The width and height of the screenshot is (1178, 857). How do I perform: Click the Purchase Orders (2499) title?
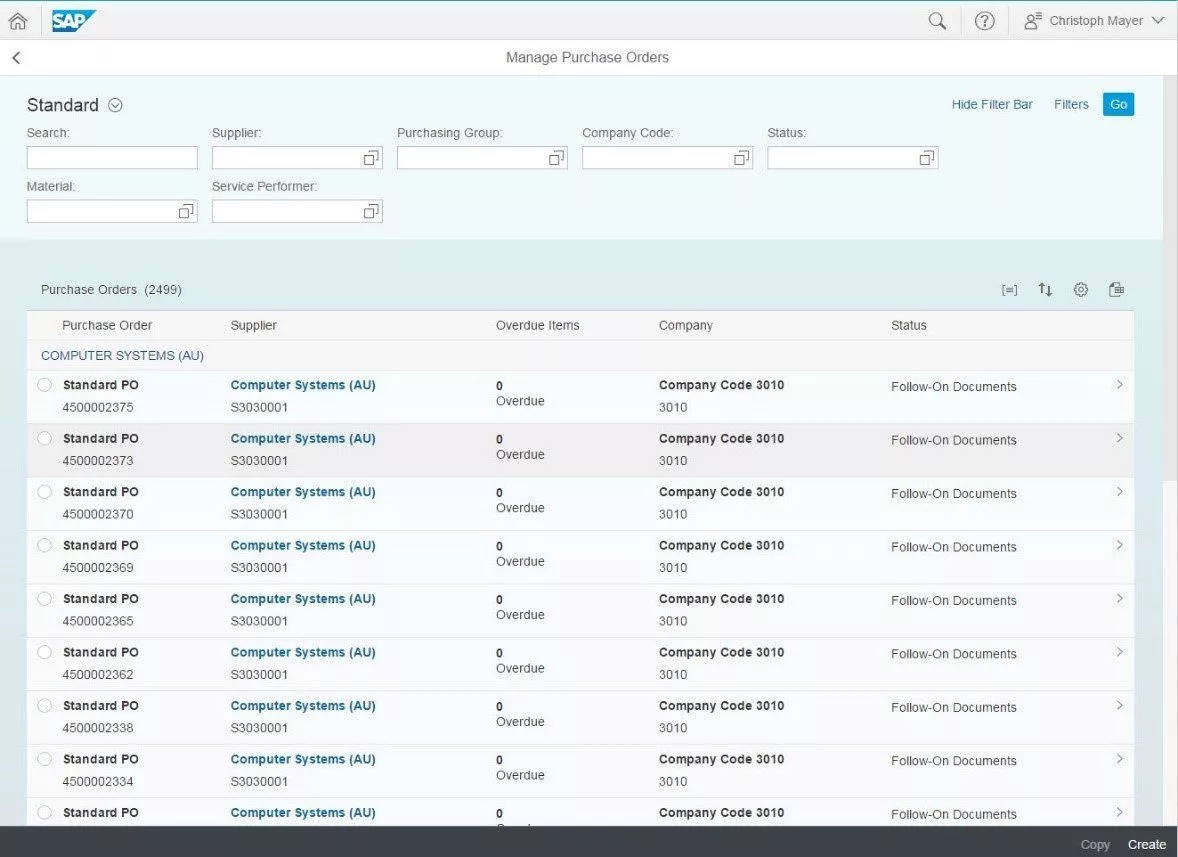(x=111, y=289)
